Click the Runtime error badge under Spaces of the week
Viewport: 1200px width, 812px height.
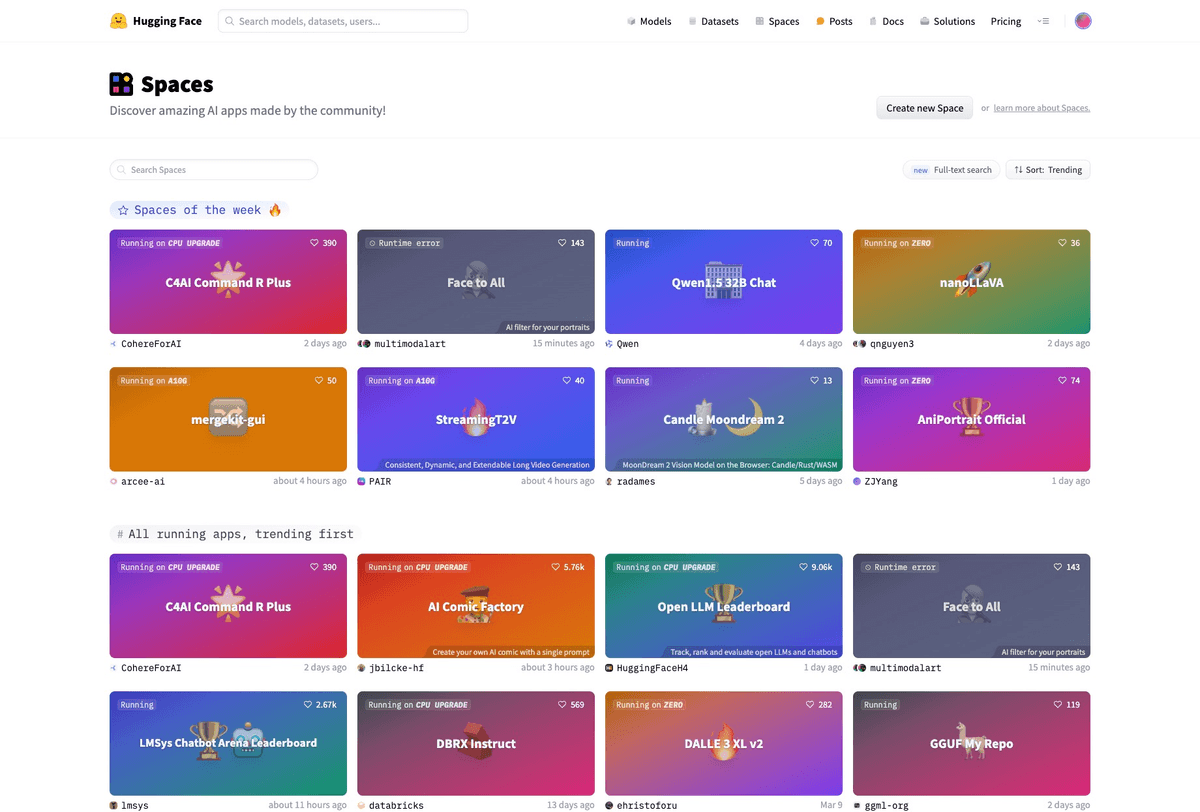pos(405,243)
